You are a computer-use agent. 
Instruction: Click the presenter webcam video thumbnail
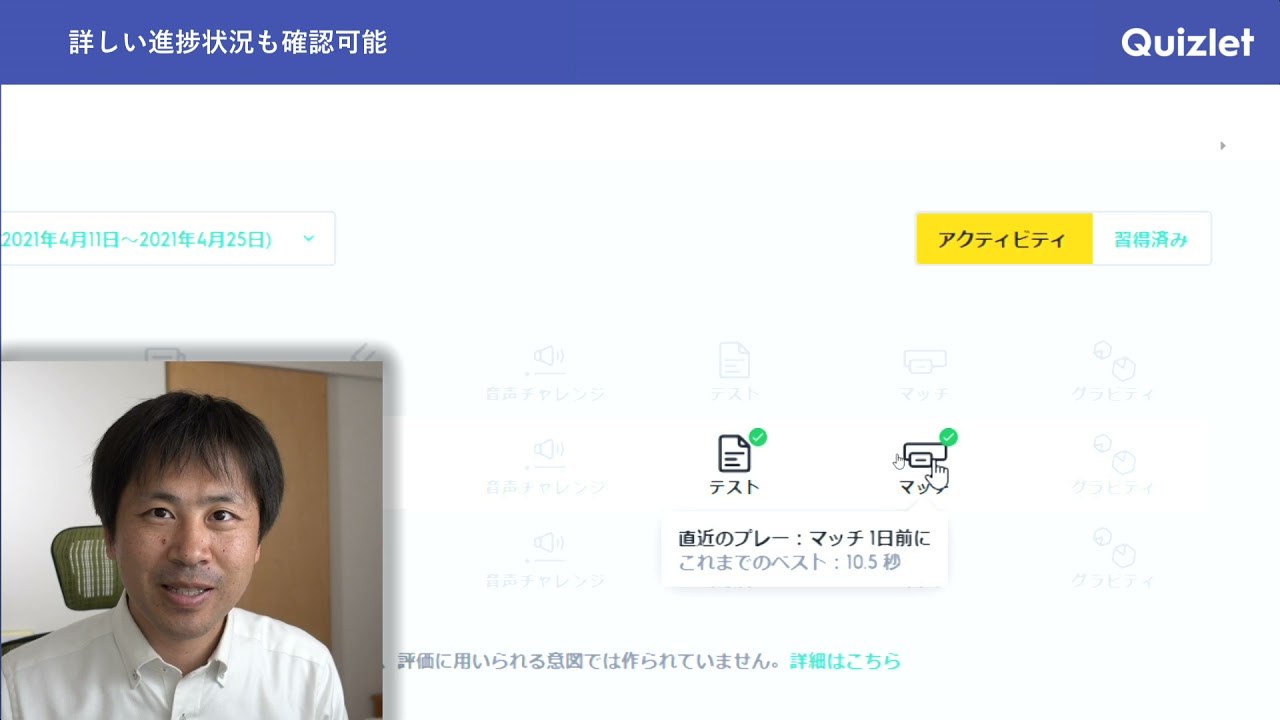[191, 540]
